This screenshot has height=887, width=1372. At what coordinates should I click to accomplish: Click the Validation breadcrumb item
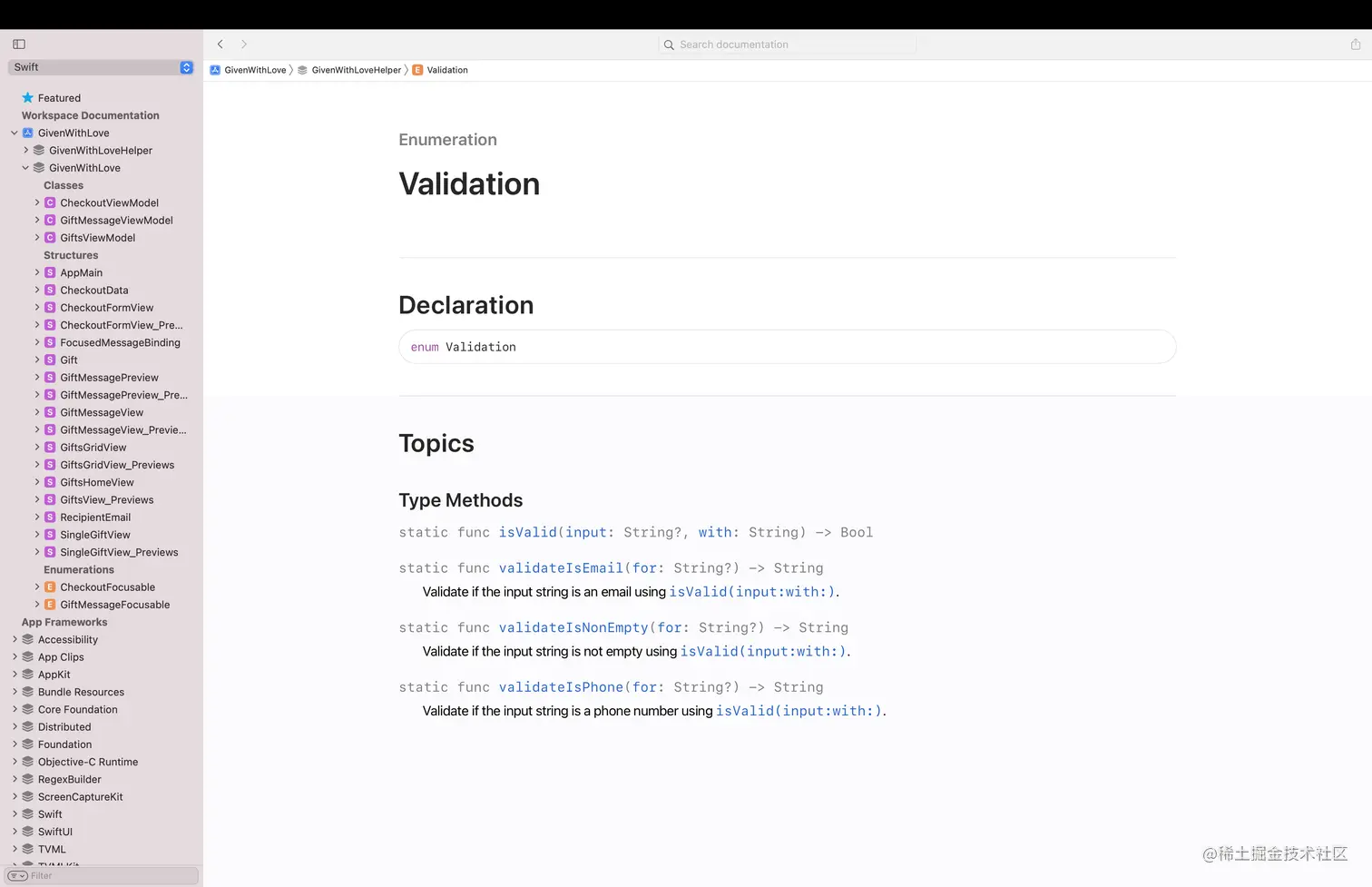[x=440, y=70]
